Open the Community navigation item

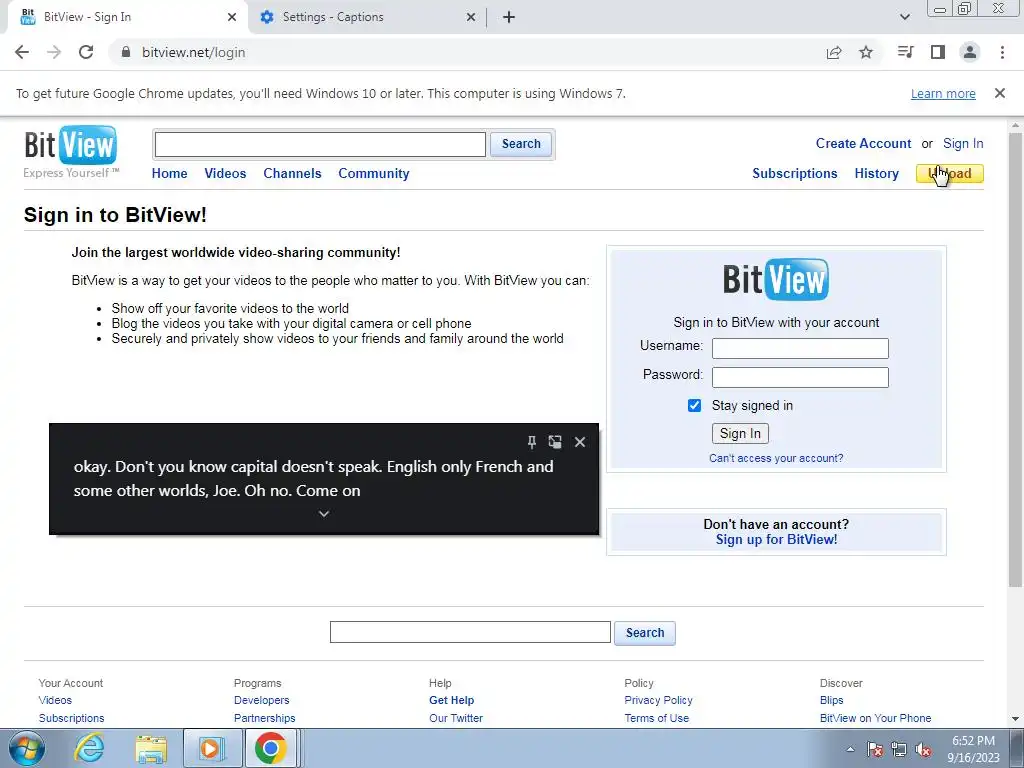pyautogui.click(x=374, y=174)
